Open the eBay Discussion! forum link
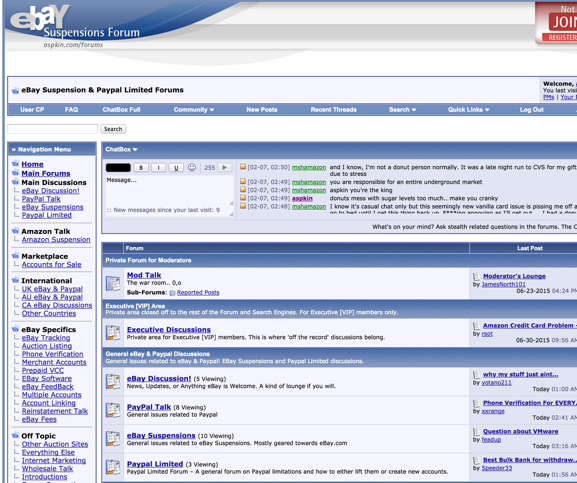The height and width of the screenshot is (483, 577). coord(159,379)
